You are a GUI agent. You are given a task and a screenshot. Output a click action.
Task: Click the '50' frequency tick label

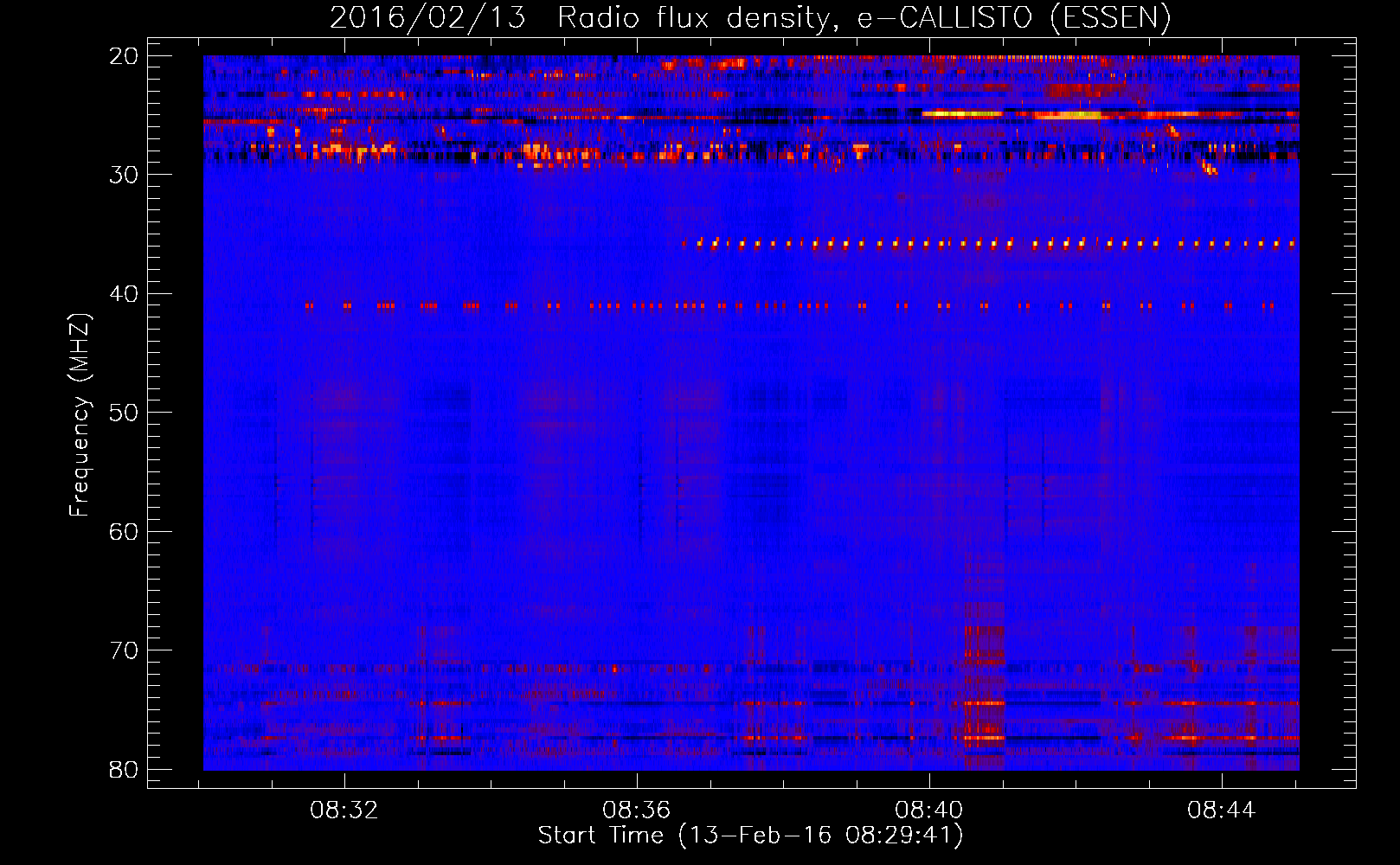tap(124, 412)
